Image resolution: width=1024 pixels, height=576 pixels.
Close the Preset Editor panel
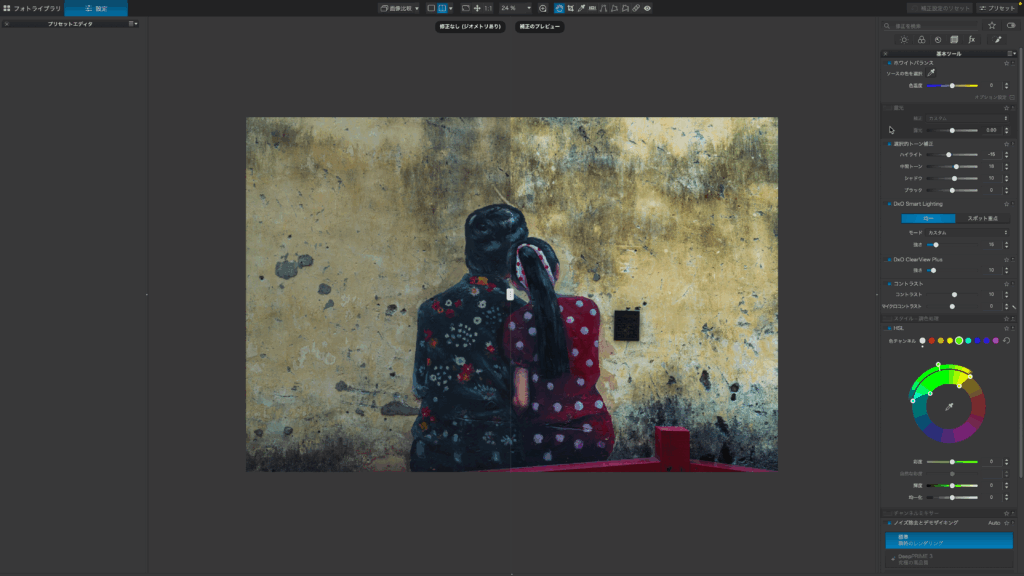coord(7,24)
